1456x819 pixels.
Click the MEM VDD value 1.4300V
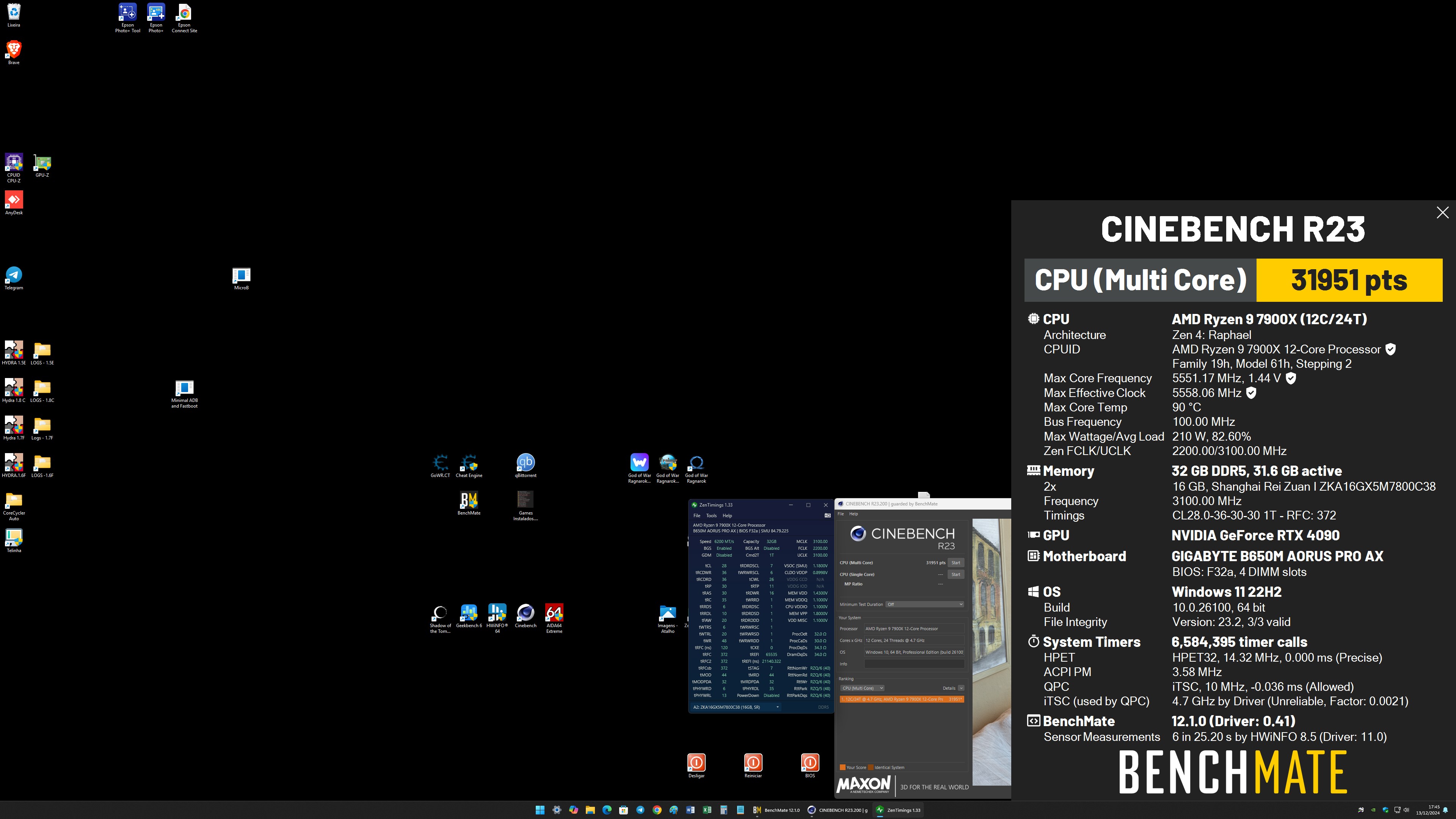point(820,593)
